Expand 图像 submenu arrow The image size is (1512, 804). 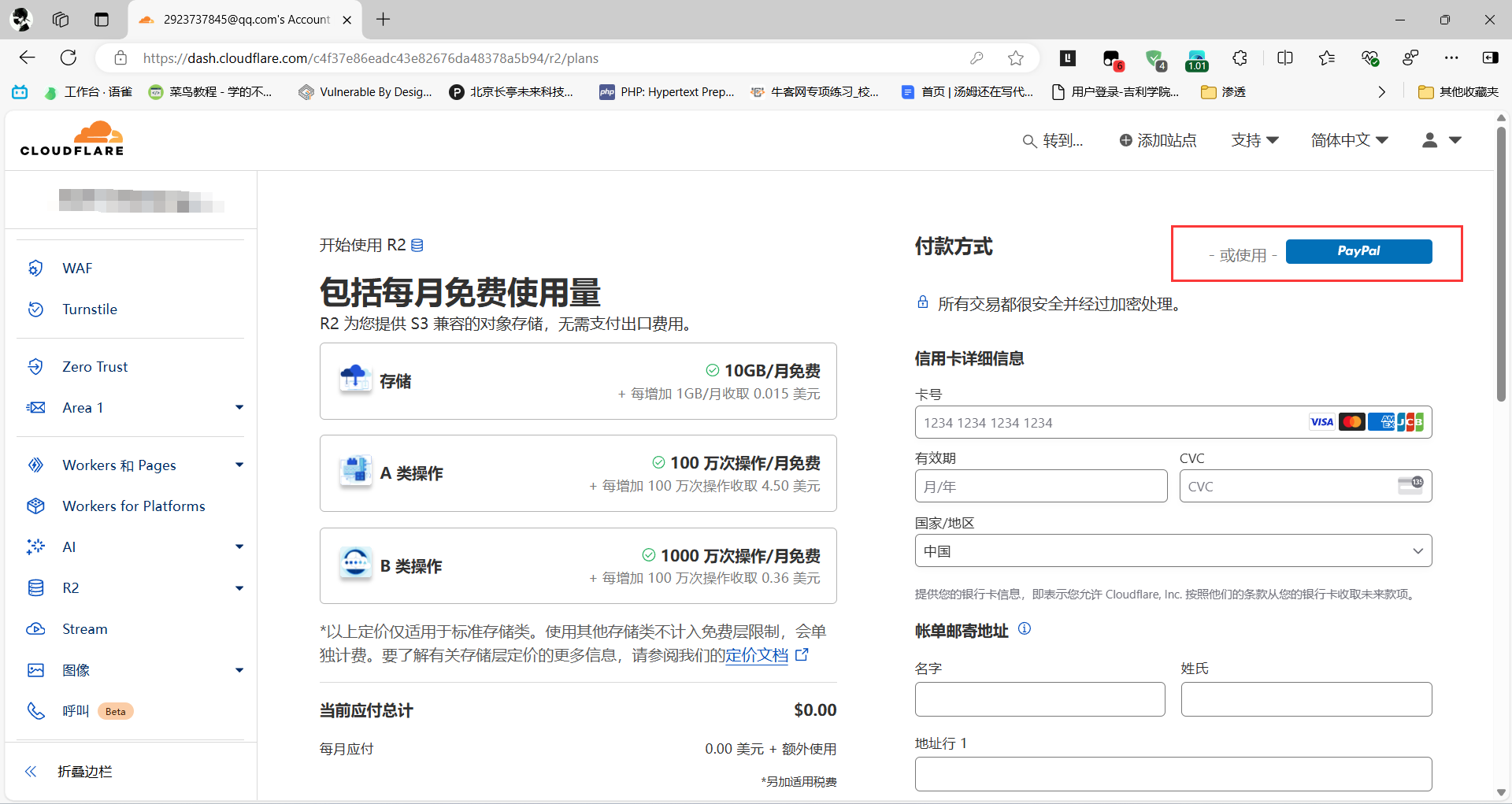click(x=239, y=670)
